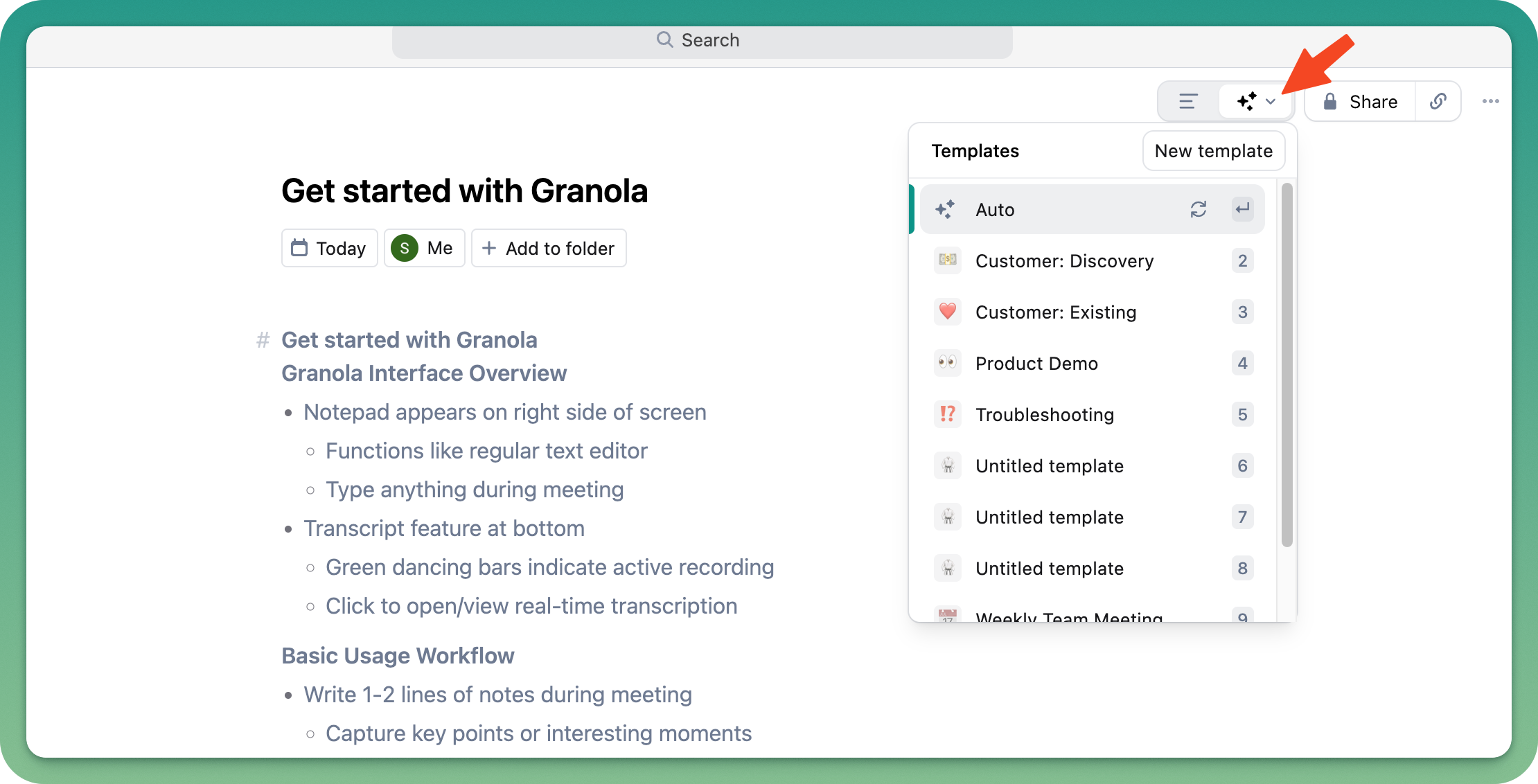1538x784 pixels.
Task: Click the calendar icon on Today chip
Action: click(x=299, y=248)
